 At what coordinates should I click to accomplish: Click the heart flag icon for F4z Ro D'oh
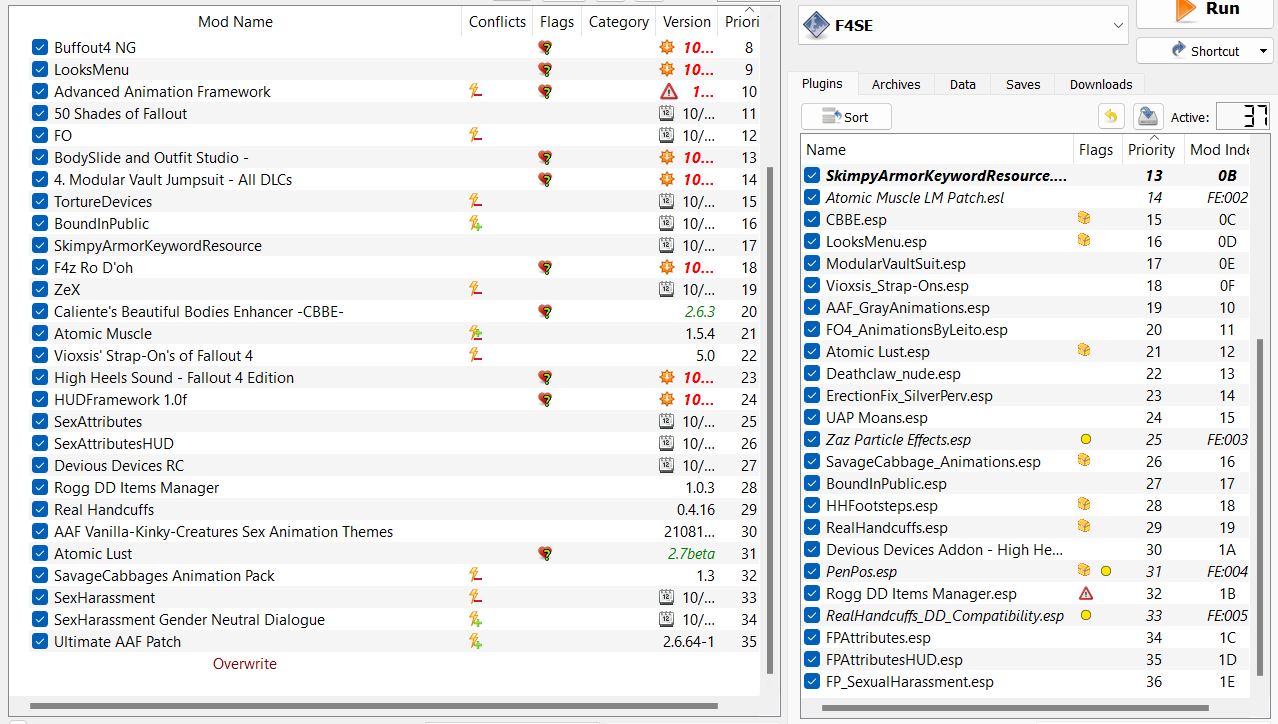[545, 267]
